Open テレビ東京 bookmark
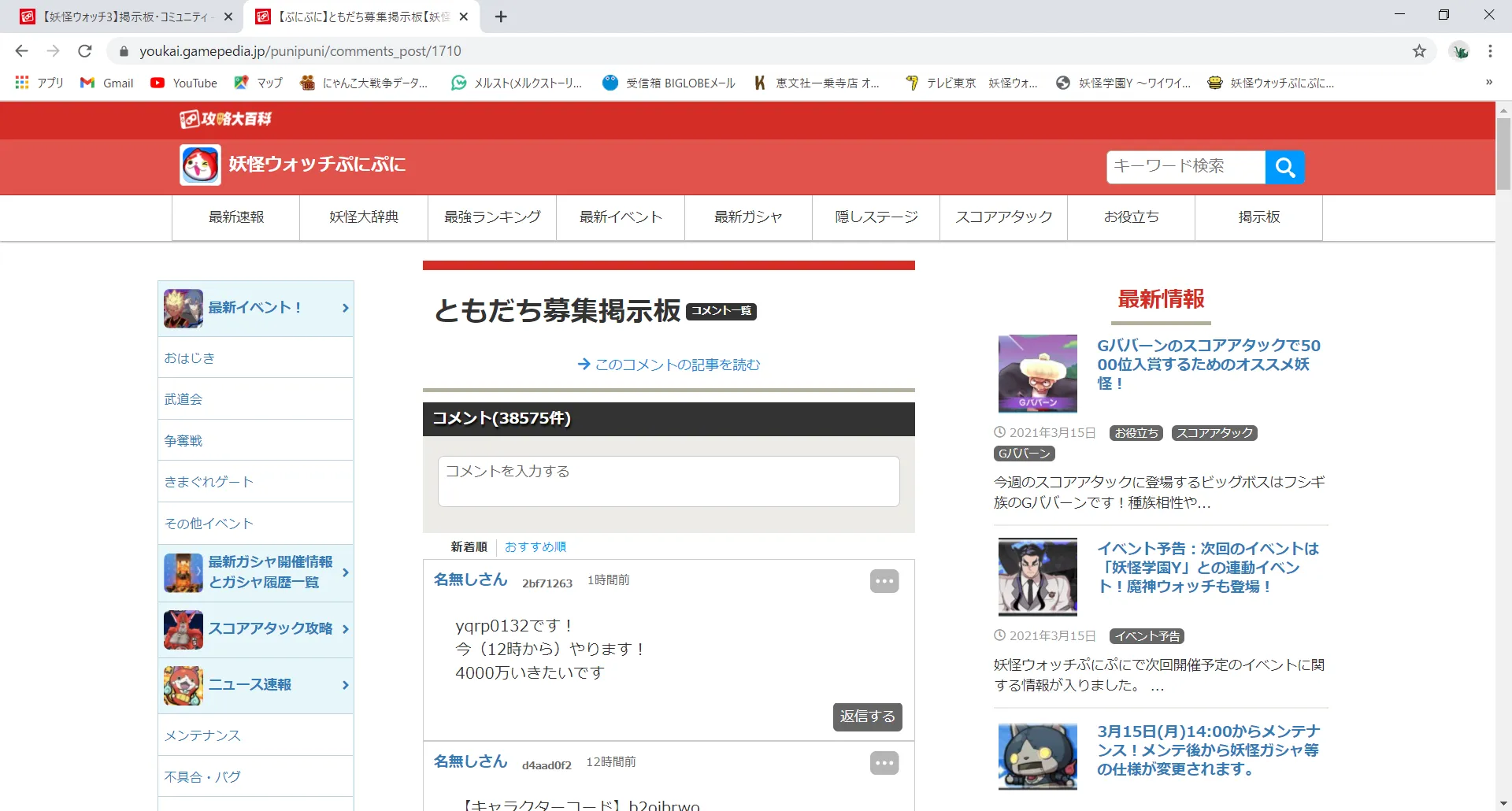The image size is (1512, 811). [x=971, y=83]
